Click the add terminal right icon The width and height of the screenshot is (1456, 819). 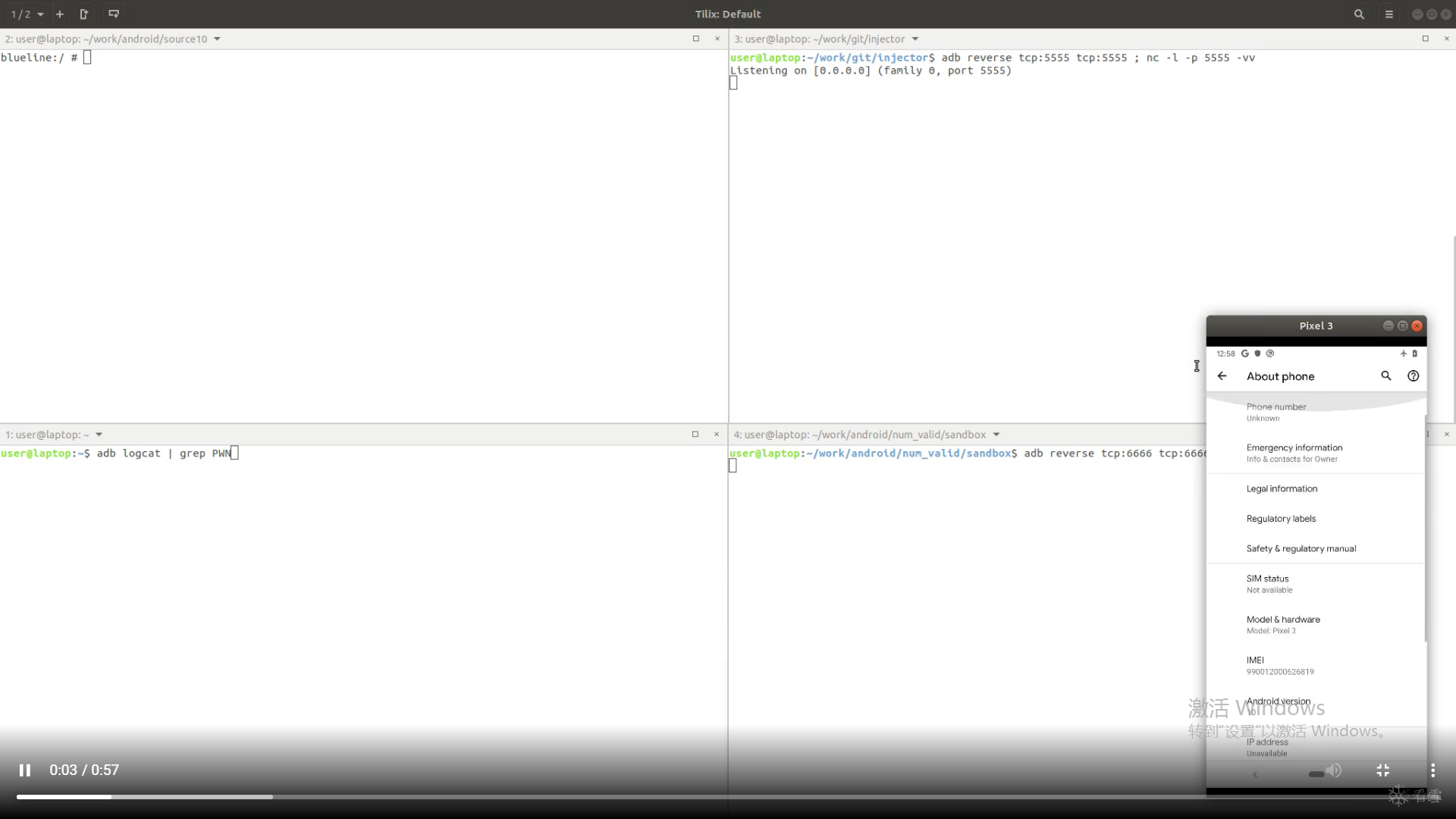(84, 14)
